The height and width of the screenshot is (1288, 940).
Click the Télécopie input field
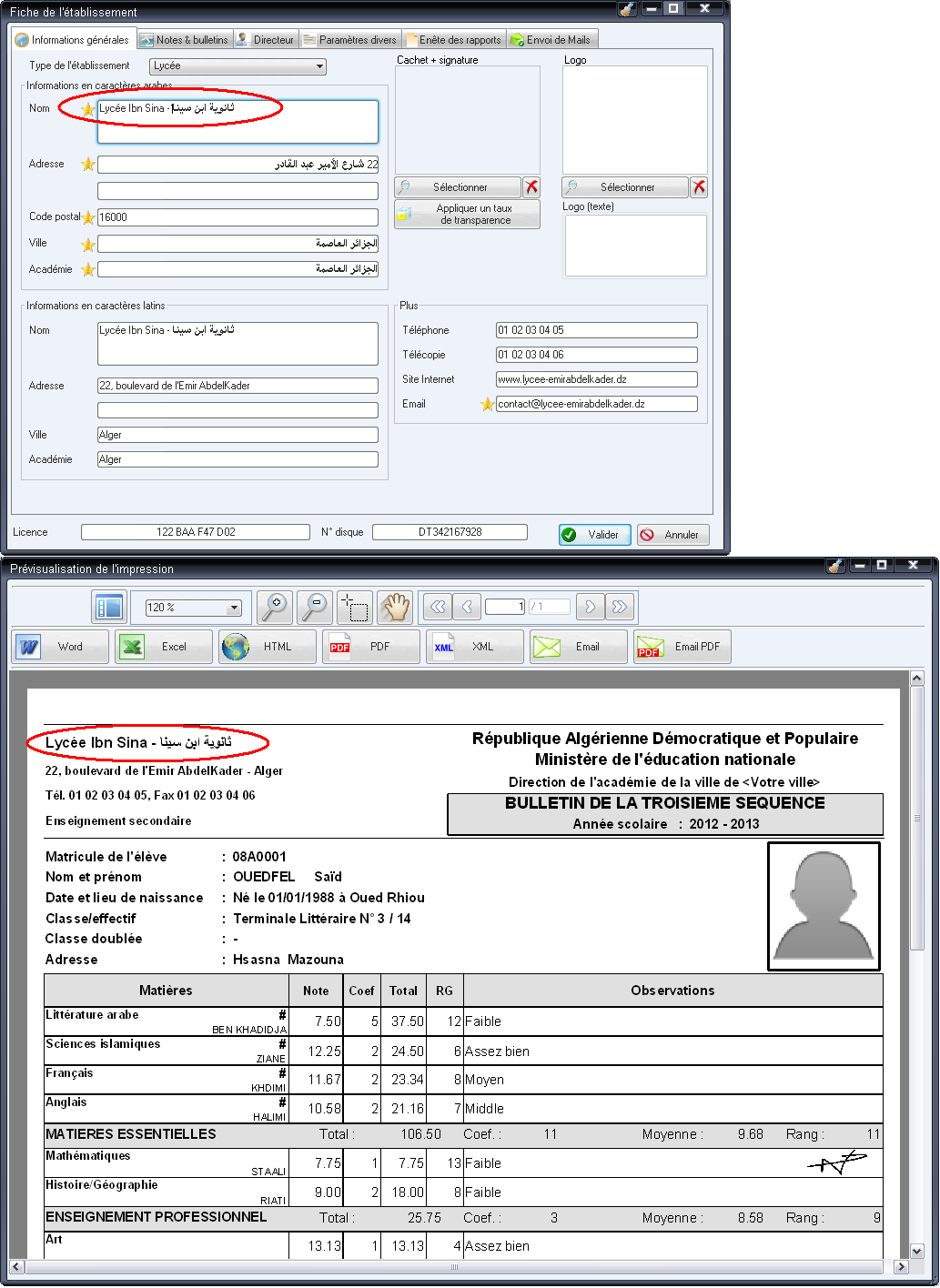click(597, 355)
